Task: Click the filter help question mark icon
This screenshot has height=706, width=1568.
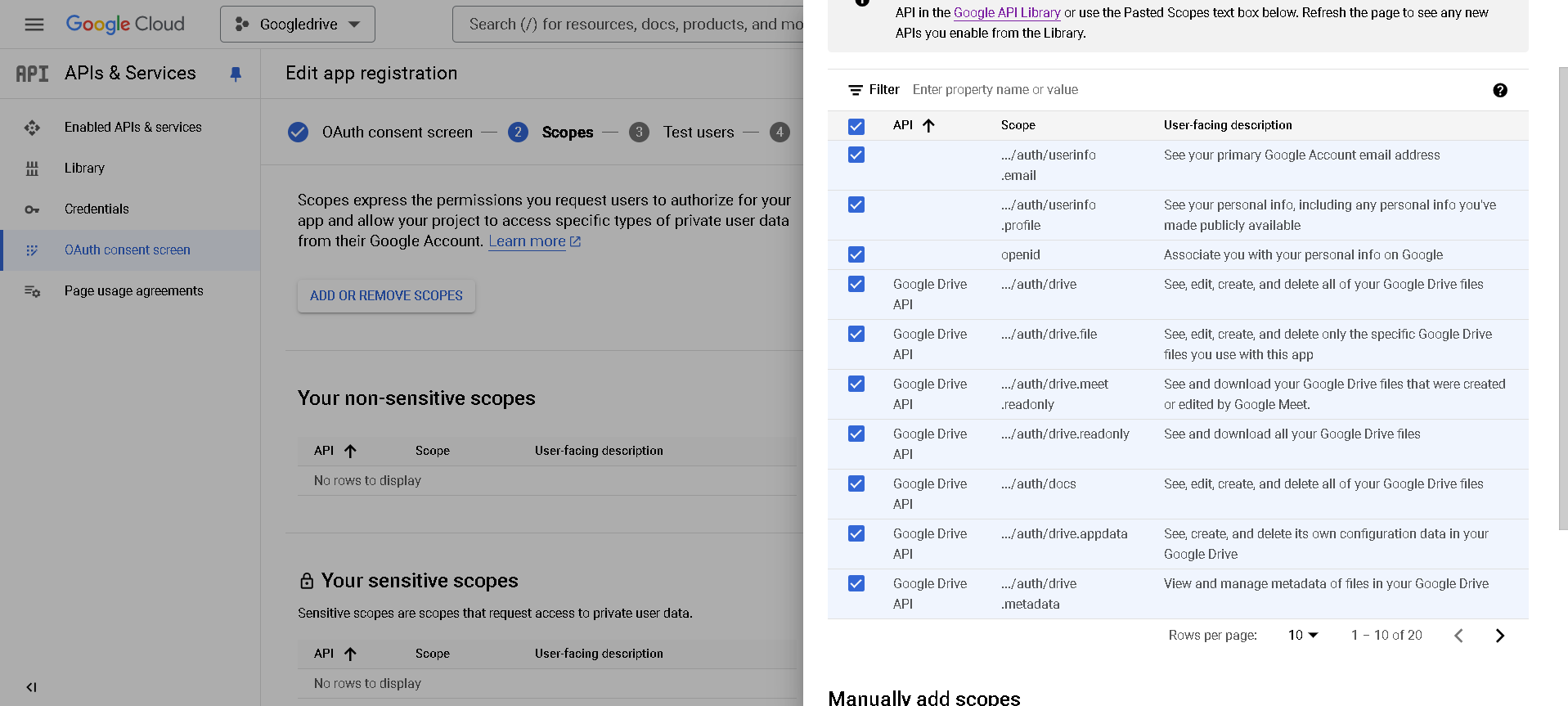Action: [1499, 90]
